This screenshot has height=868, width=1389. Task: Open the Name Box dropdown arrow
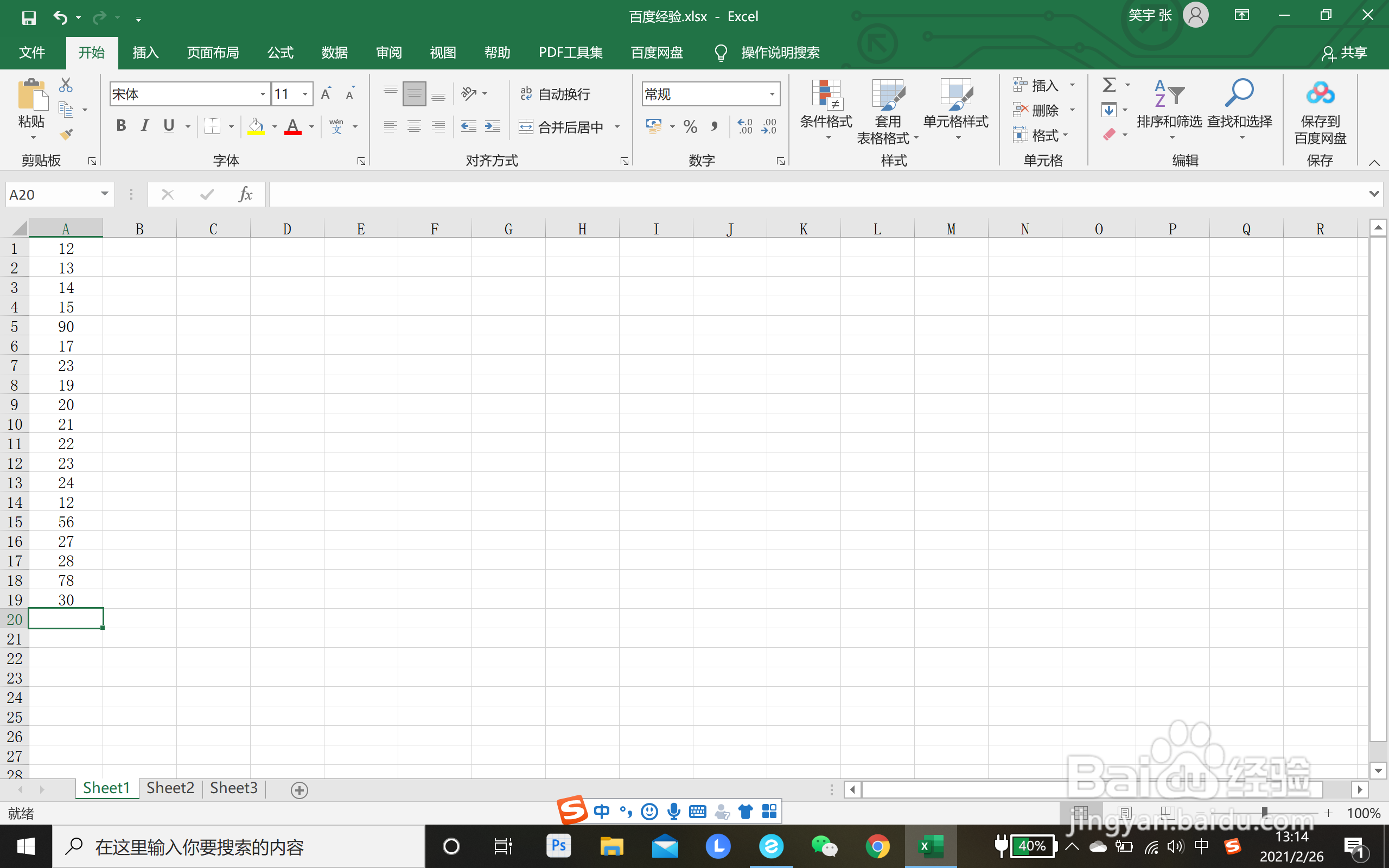pos(105,194)
